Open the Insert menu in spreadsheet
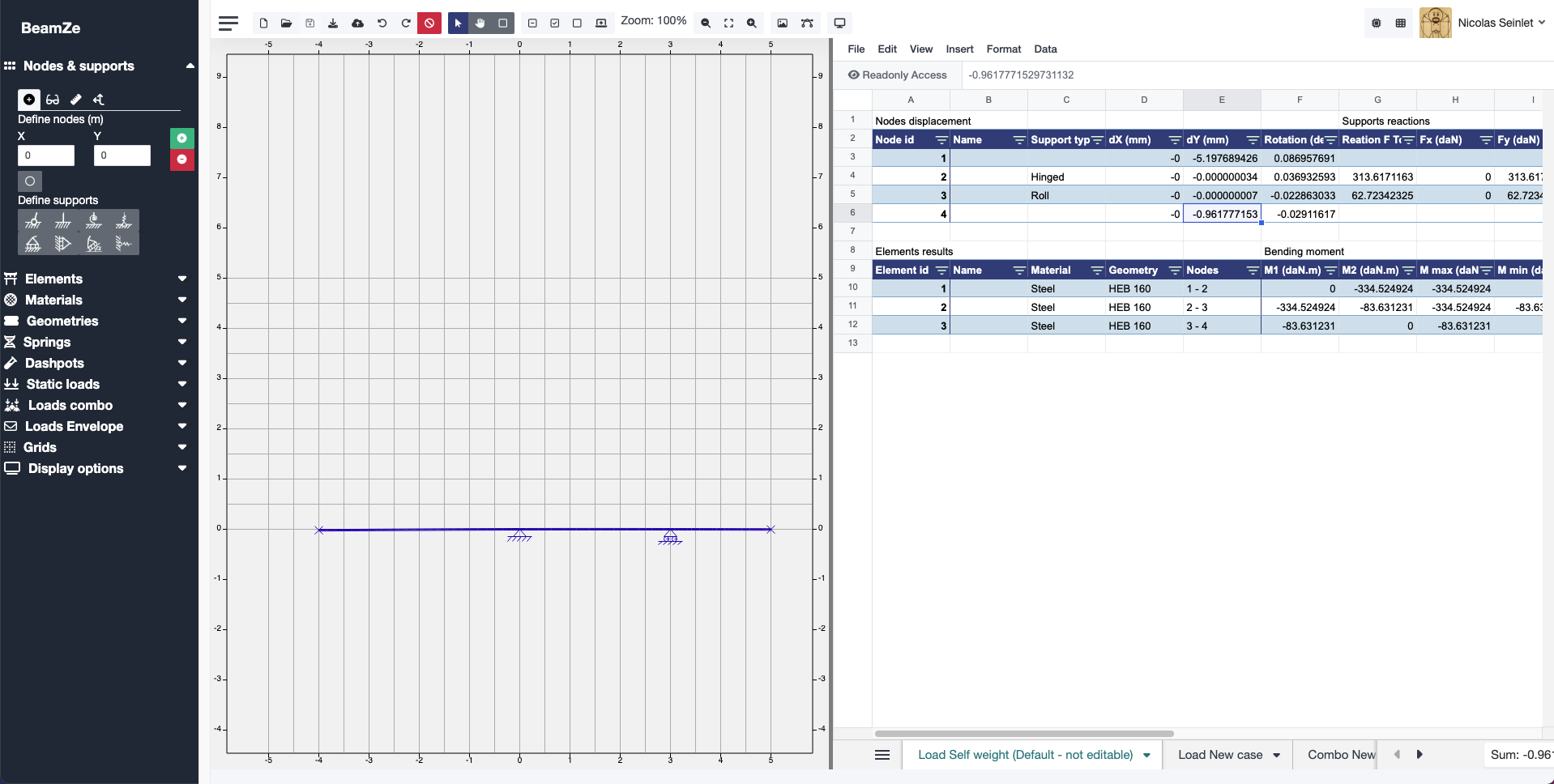This screenshot has height=784, width=1554. 959,49
